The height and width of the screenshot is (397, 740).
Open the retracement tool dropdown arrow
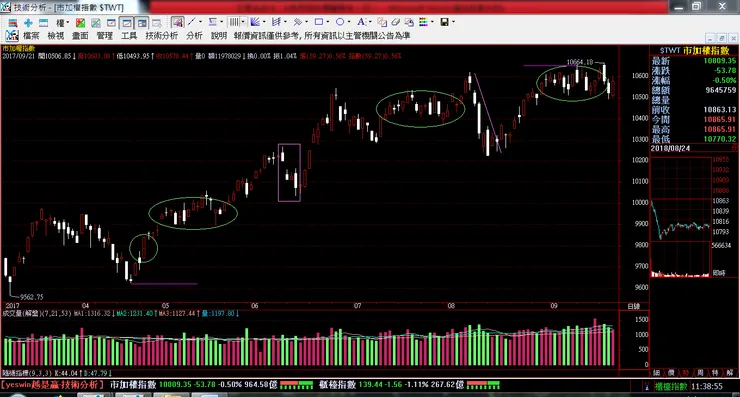click(221, 22)
